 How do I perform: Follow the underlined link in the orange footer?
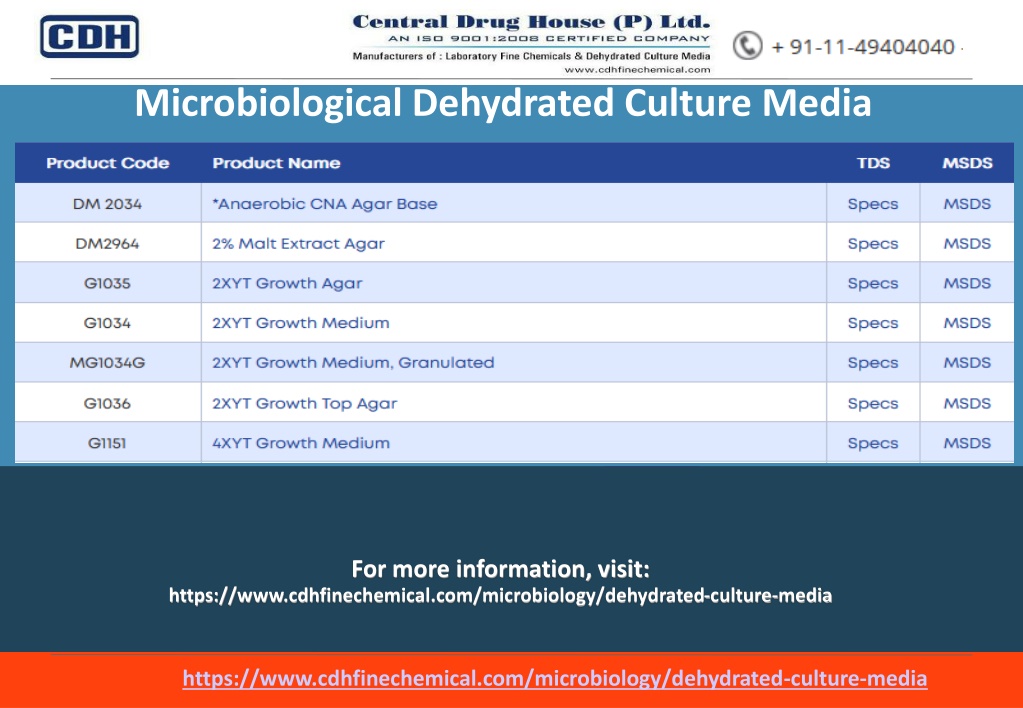click(x=555, y=679)
